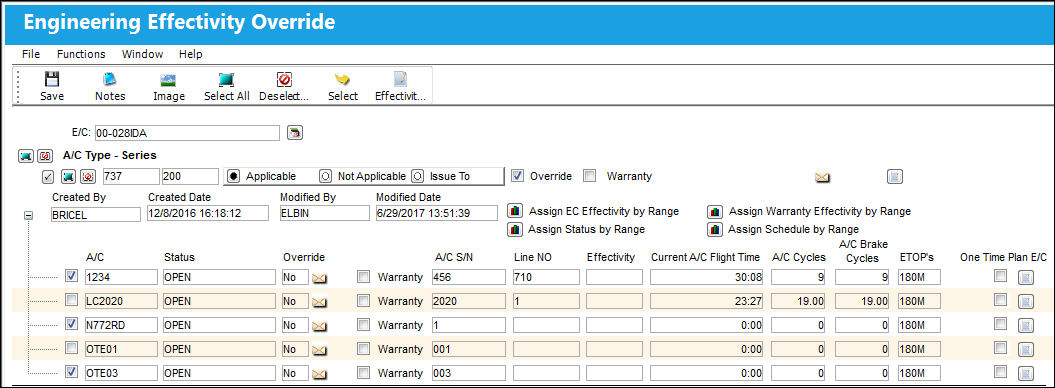Click notes icon at end of 1234 row
This screenshot has width=1055, height=388.
pos(1025,277)
